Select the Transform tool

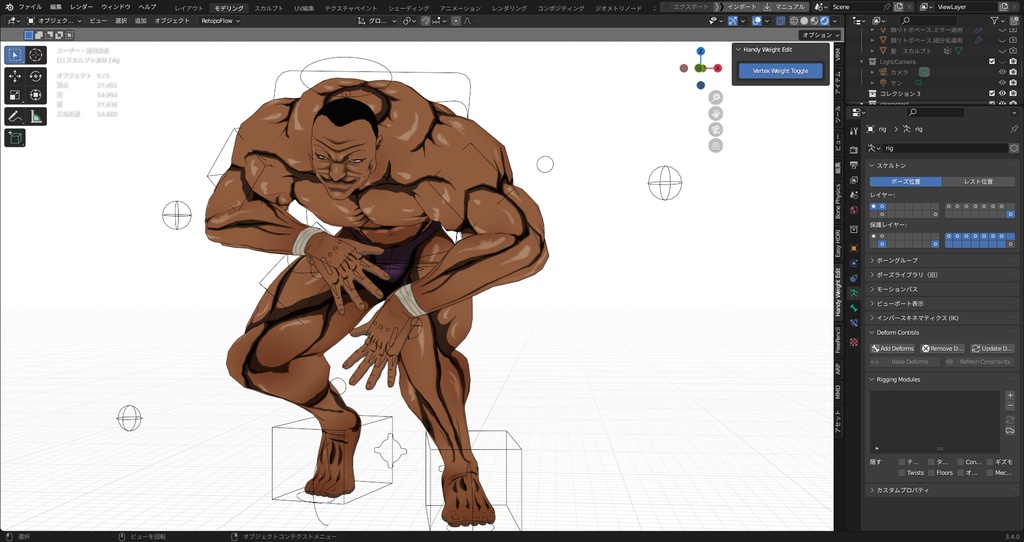click(x=36, y=95)
